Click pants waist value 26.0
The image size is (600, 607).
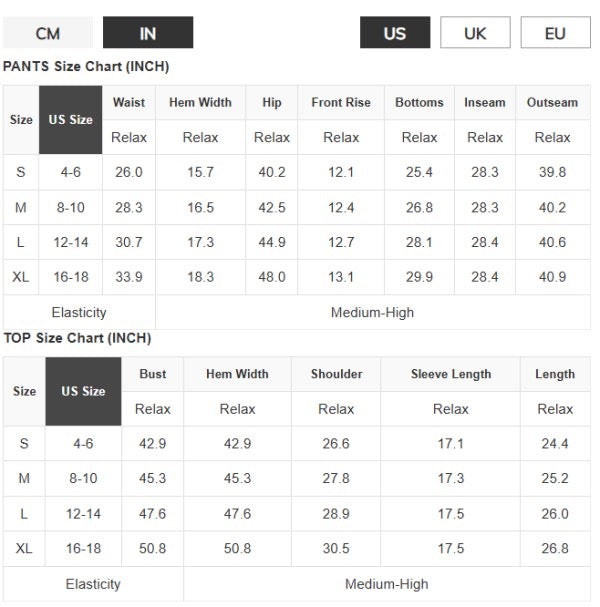click(129, 172)
